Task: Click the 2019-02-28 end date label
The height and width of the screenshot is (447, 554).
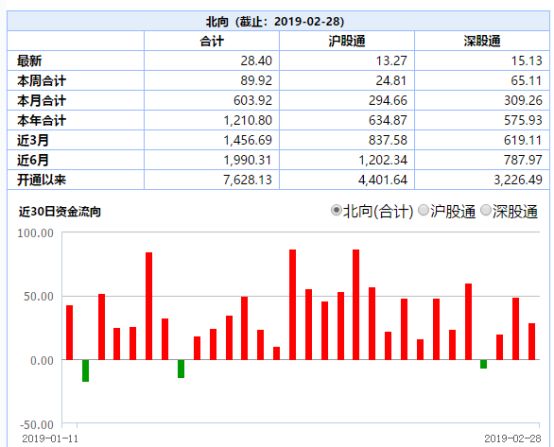Action: [x=513, y=439]
